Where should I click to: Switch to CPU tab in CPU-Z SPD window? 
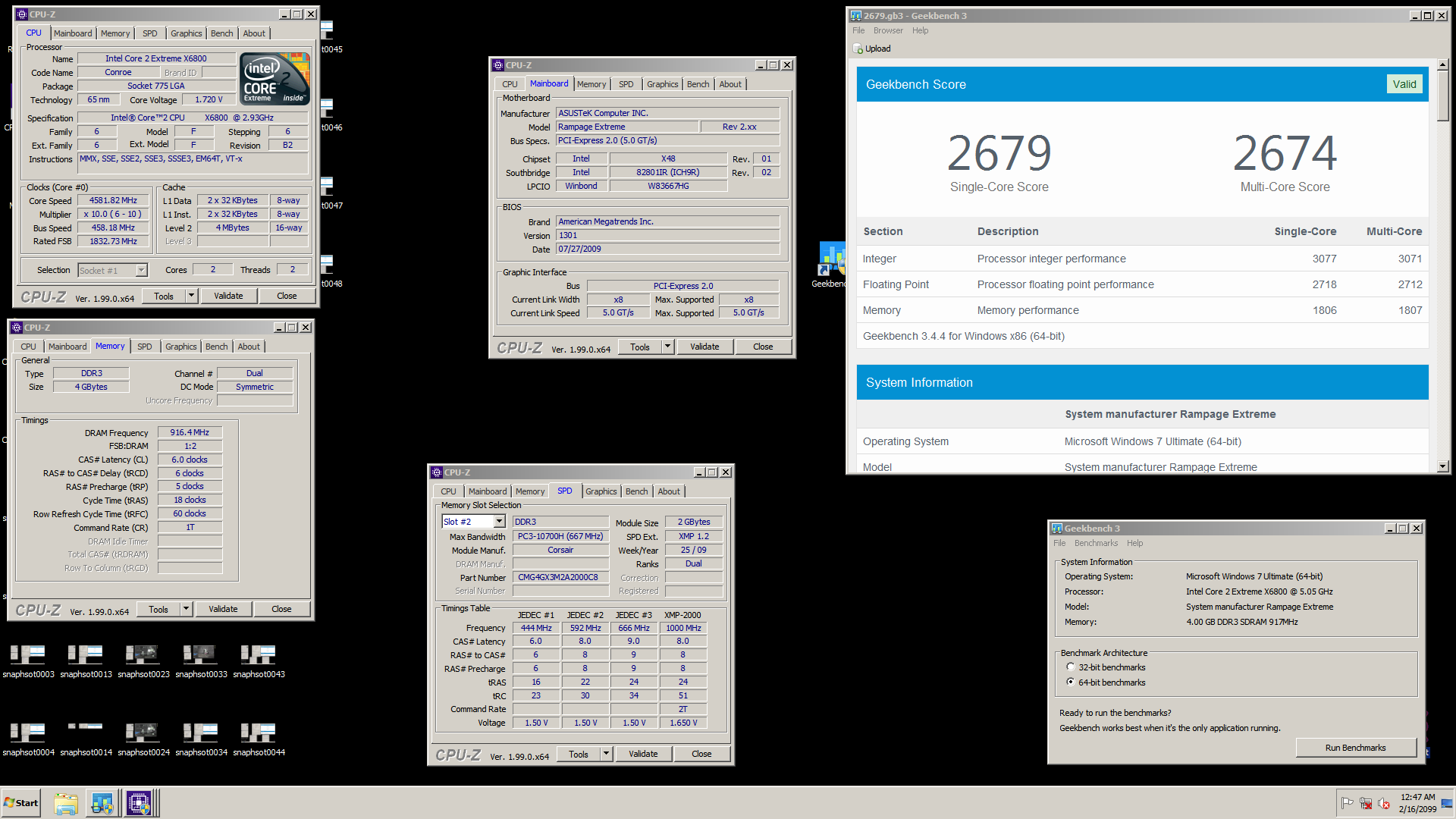point(448,491)
